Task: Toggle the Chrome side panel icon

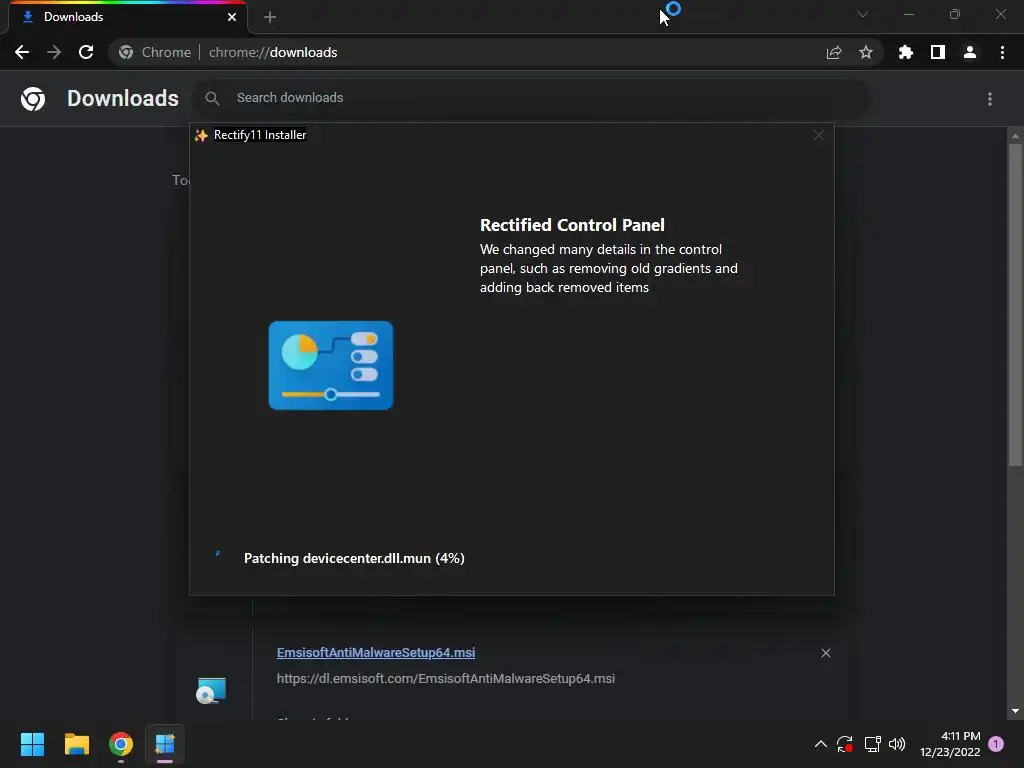Action: click(938, 52)
